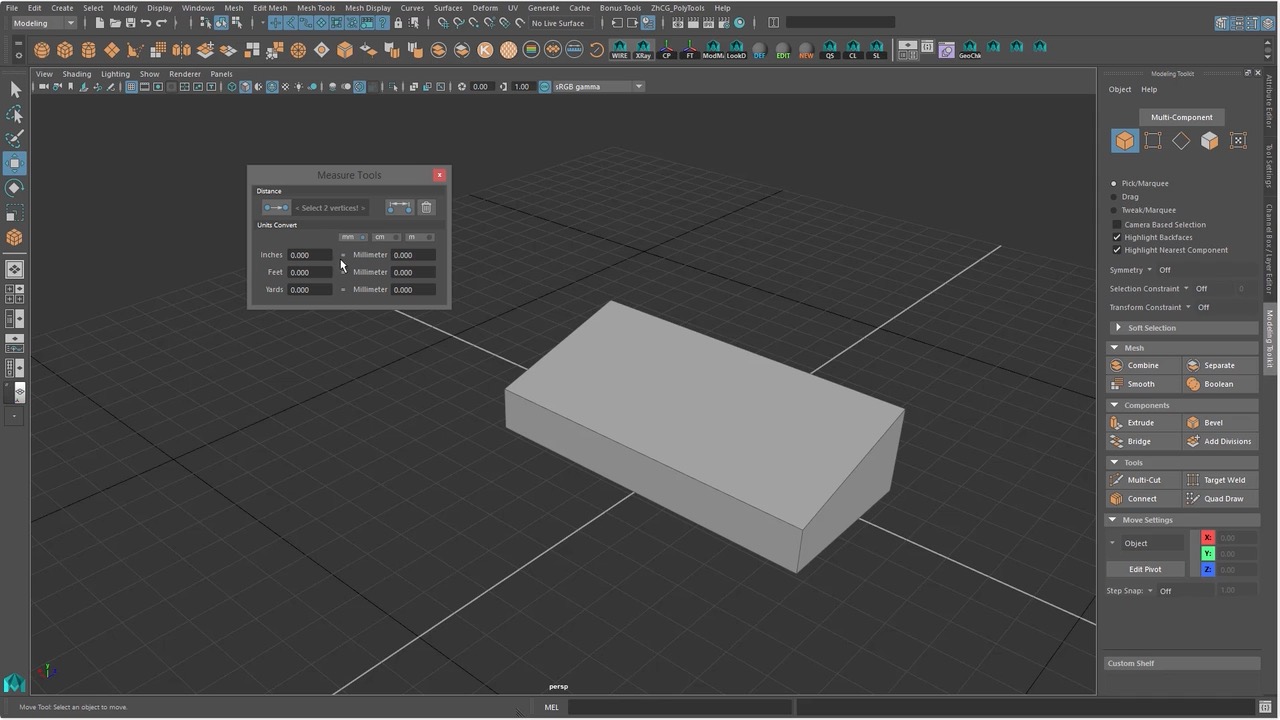
Task: Select the Multi-Cut tool
Action: pos(1143,479)
